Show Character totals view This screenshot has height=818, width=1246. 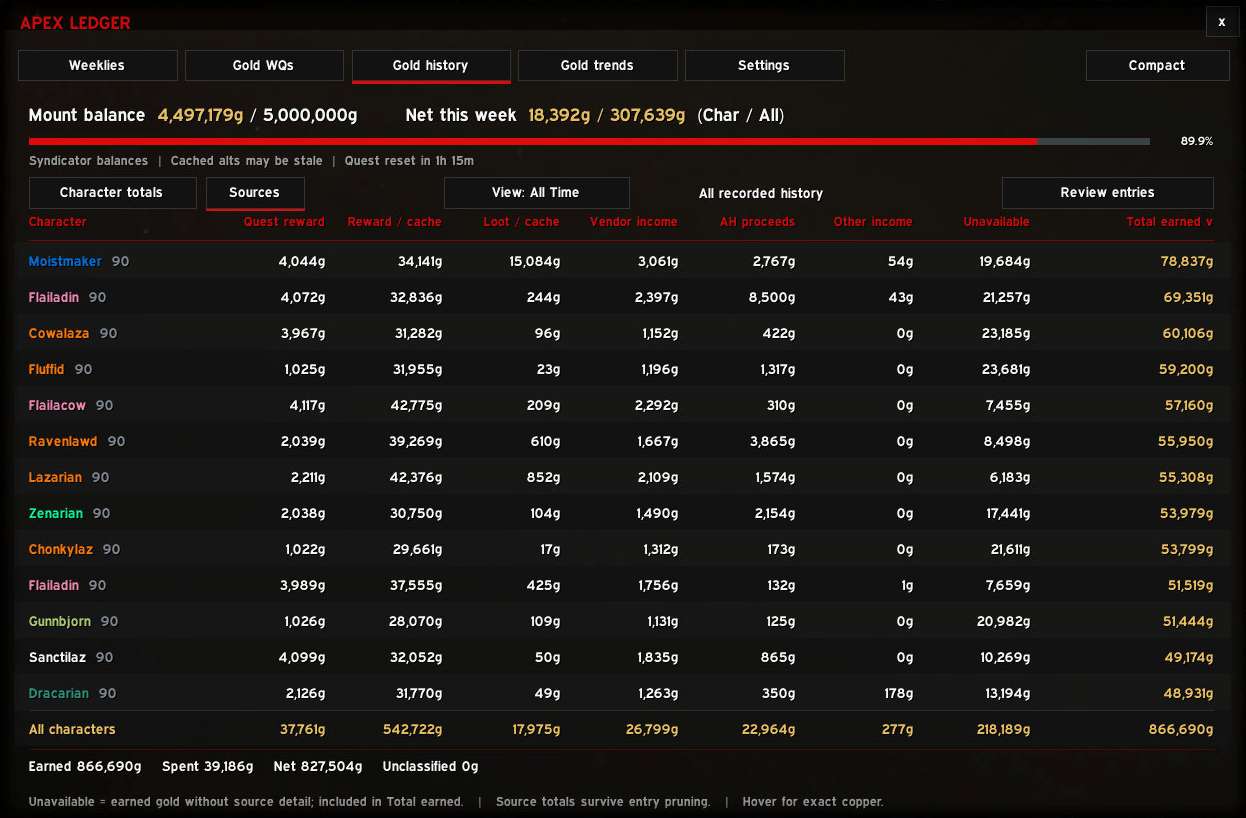pyautogui.click(x=112, y=193)
